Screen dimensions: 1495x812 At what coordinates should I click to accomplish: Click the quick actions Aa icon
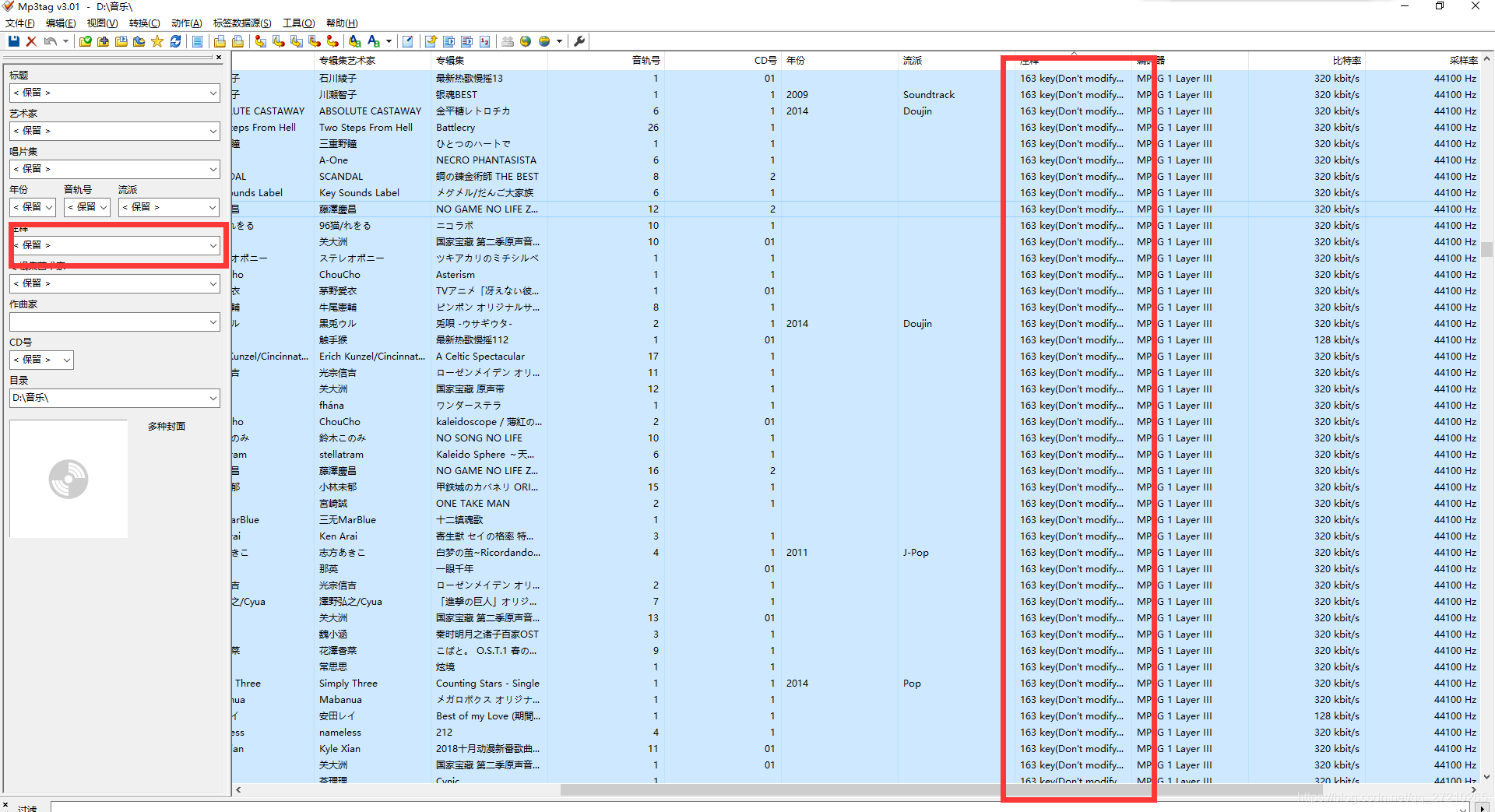click(374, 41)
